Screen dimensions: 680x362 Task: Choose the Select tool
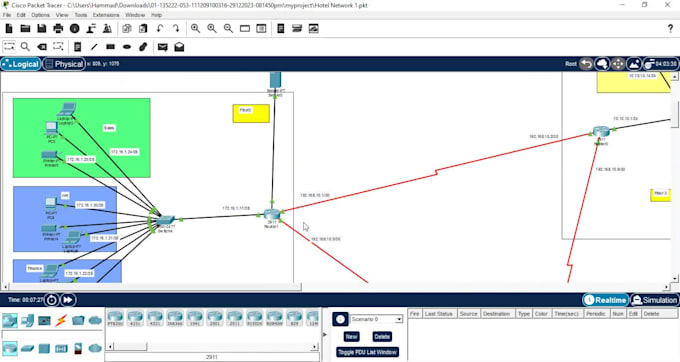coord(9,46)
